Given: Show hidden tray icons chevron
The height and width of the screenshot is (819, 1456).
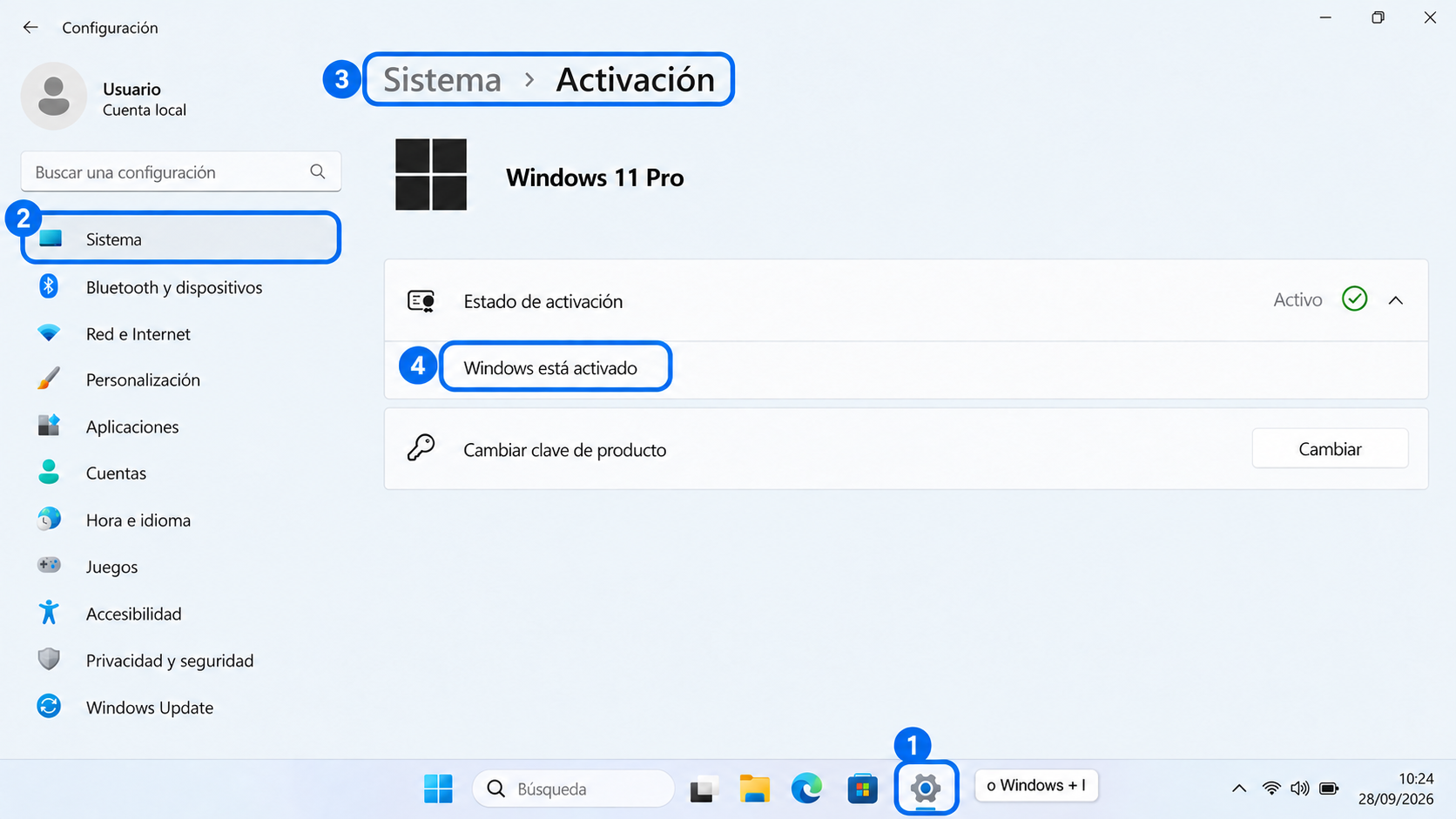Looking at the screenshot, I should [1239, 789].
